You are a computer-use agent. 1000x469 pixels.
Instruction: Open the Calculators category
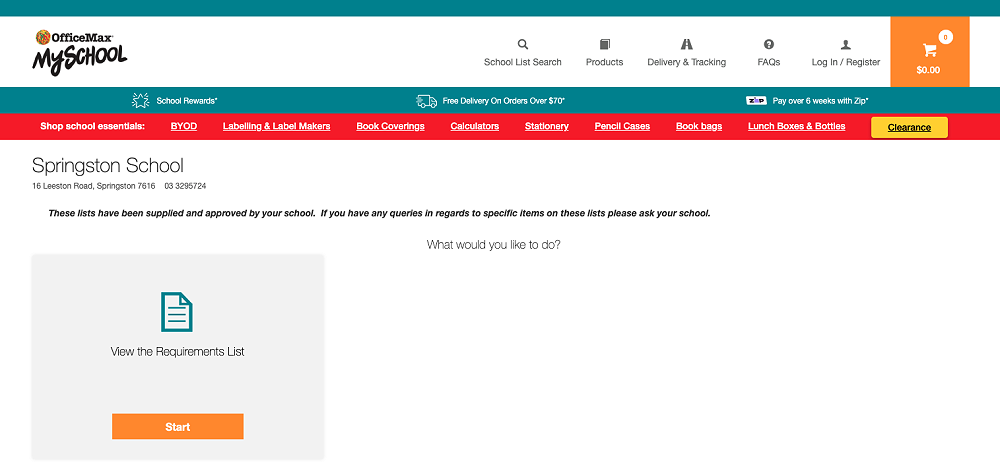[474, 126]
